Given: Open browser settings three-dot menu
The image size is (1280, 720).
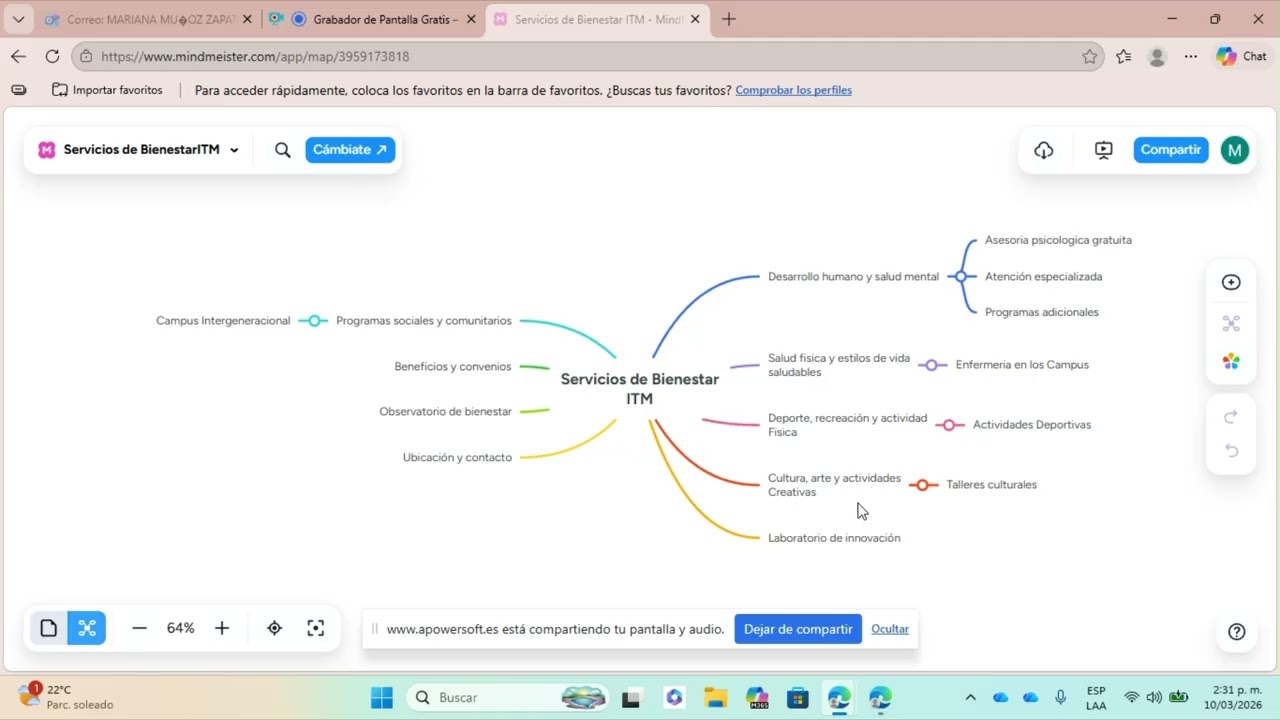Looking at the screenshot, I should tap(1191, 57).
